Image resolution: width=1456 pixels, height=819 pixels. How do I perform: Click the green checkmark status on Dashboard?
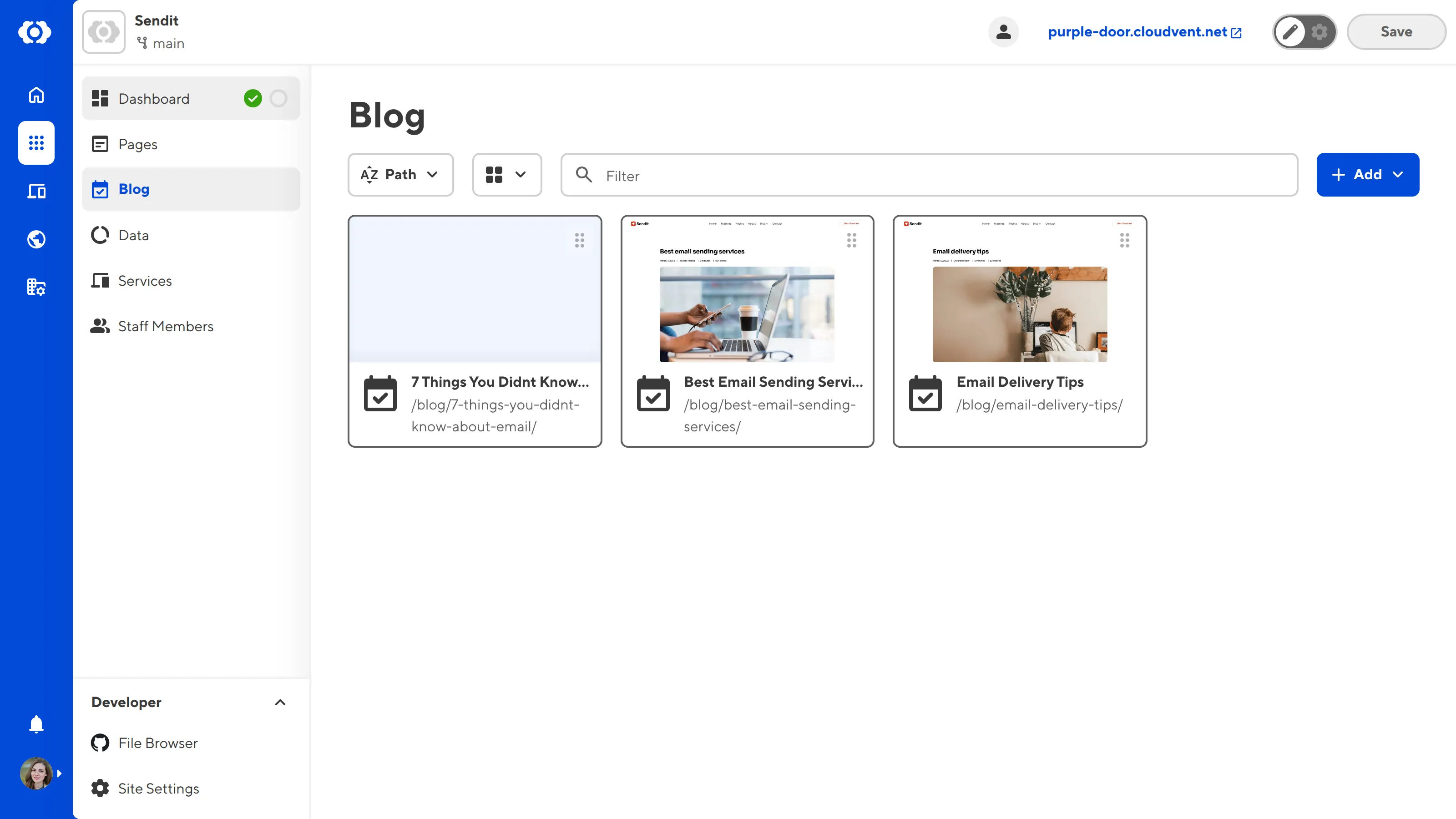pos(253,98)
